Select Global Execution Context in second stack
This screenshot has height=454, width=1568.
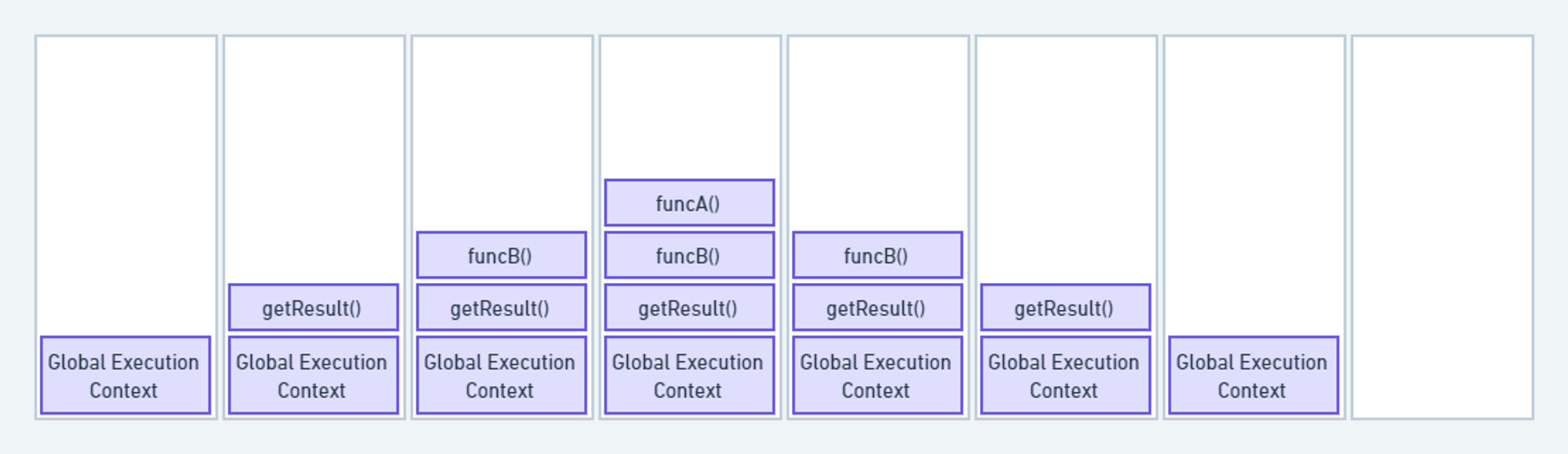click(x=313, y=376)
